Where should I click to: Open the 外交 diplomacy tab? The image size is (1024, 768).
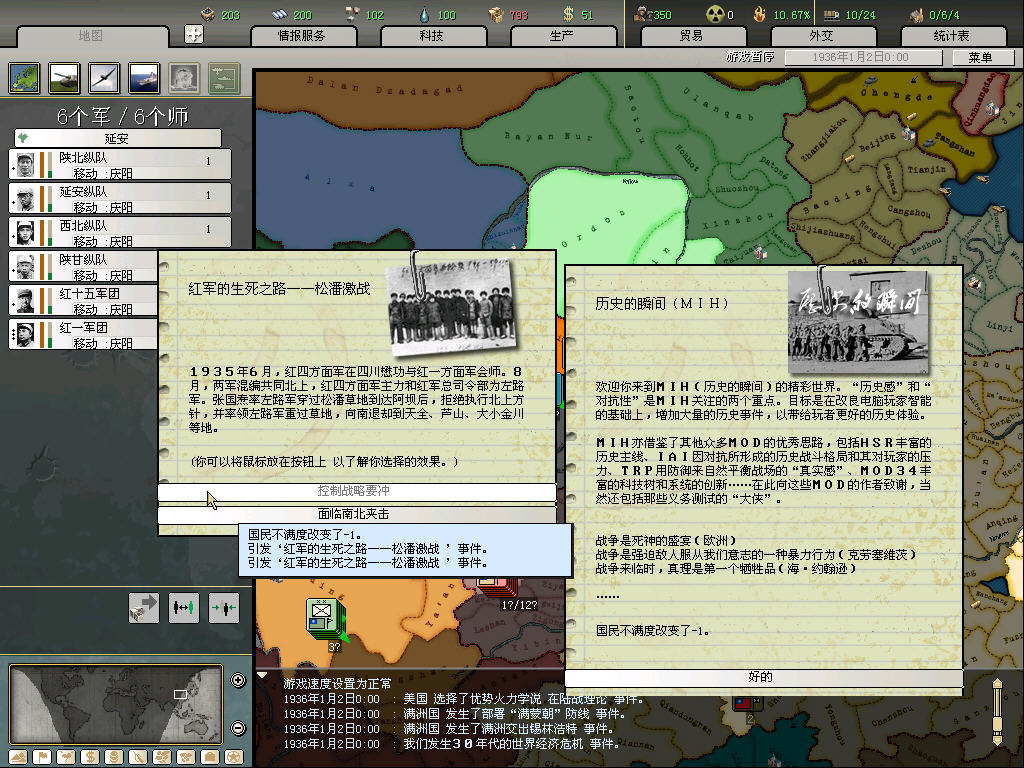[820, 36]
